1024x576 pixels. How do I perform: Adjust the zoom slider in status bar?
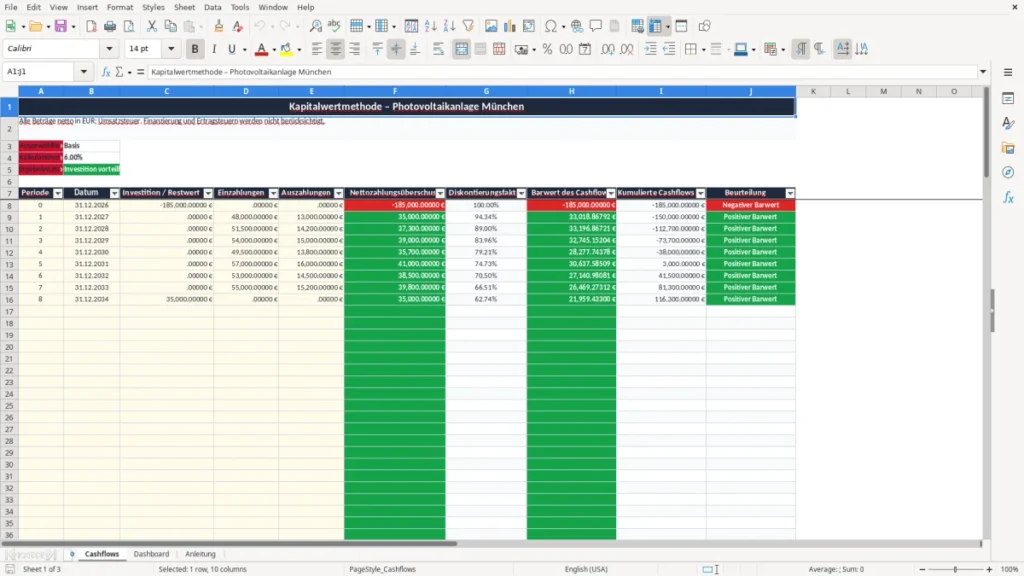click(x=955, y=569)
